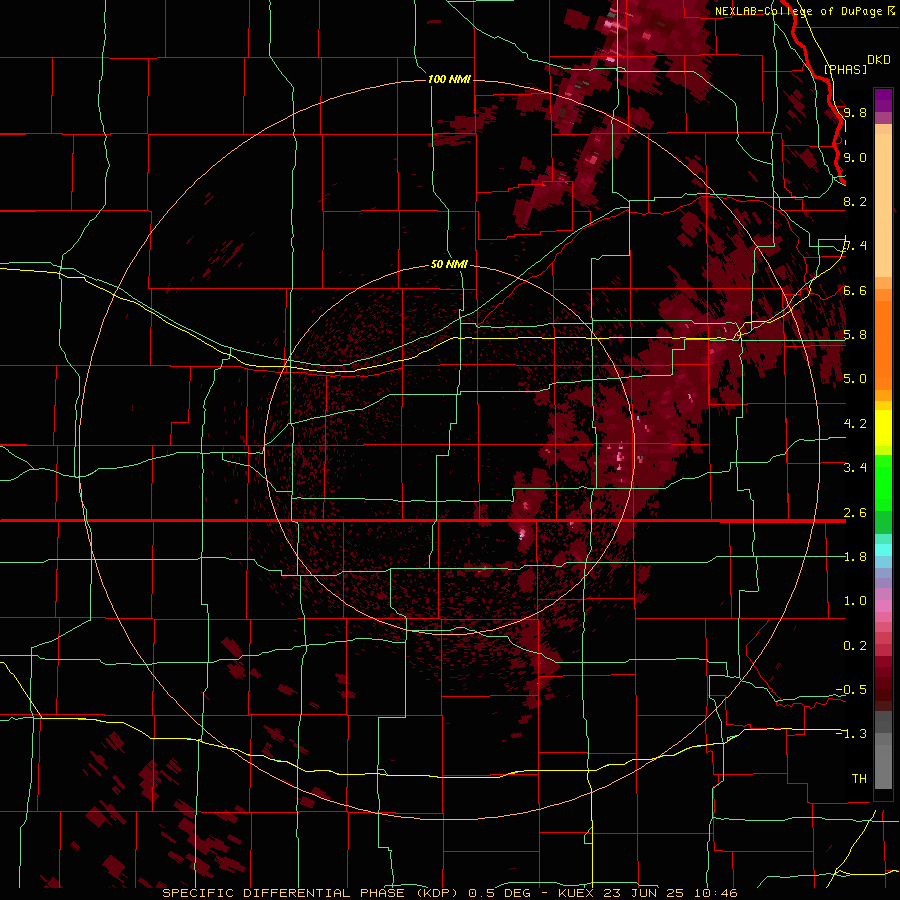Click the 9.0 scale value
900x900 pixels.
[855, 157]
